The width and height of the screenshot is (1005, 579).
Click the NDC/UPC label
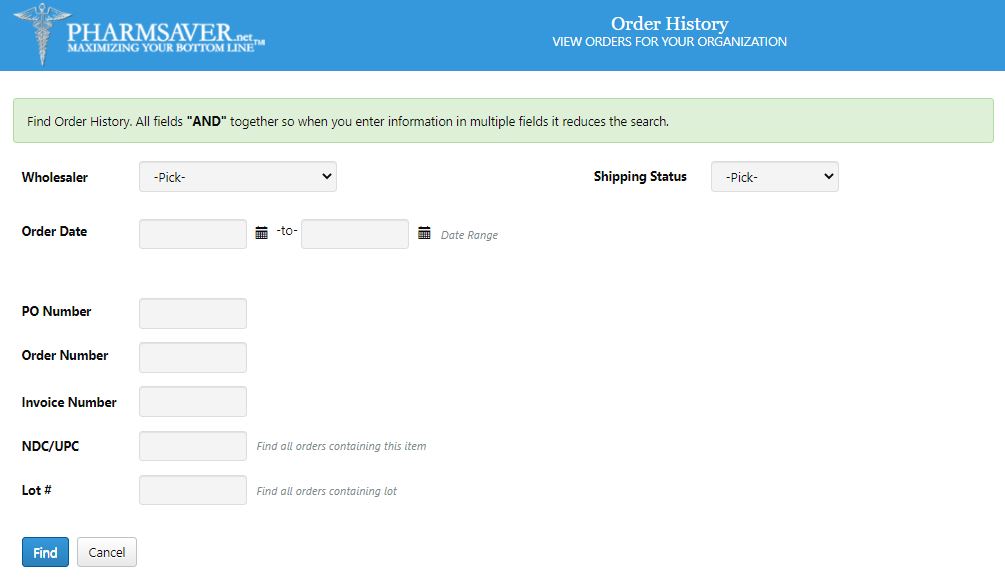point(50,446)
